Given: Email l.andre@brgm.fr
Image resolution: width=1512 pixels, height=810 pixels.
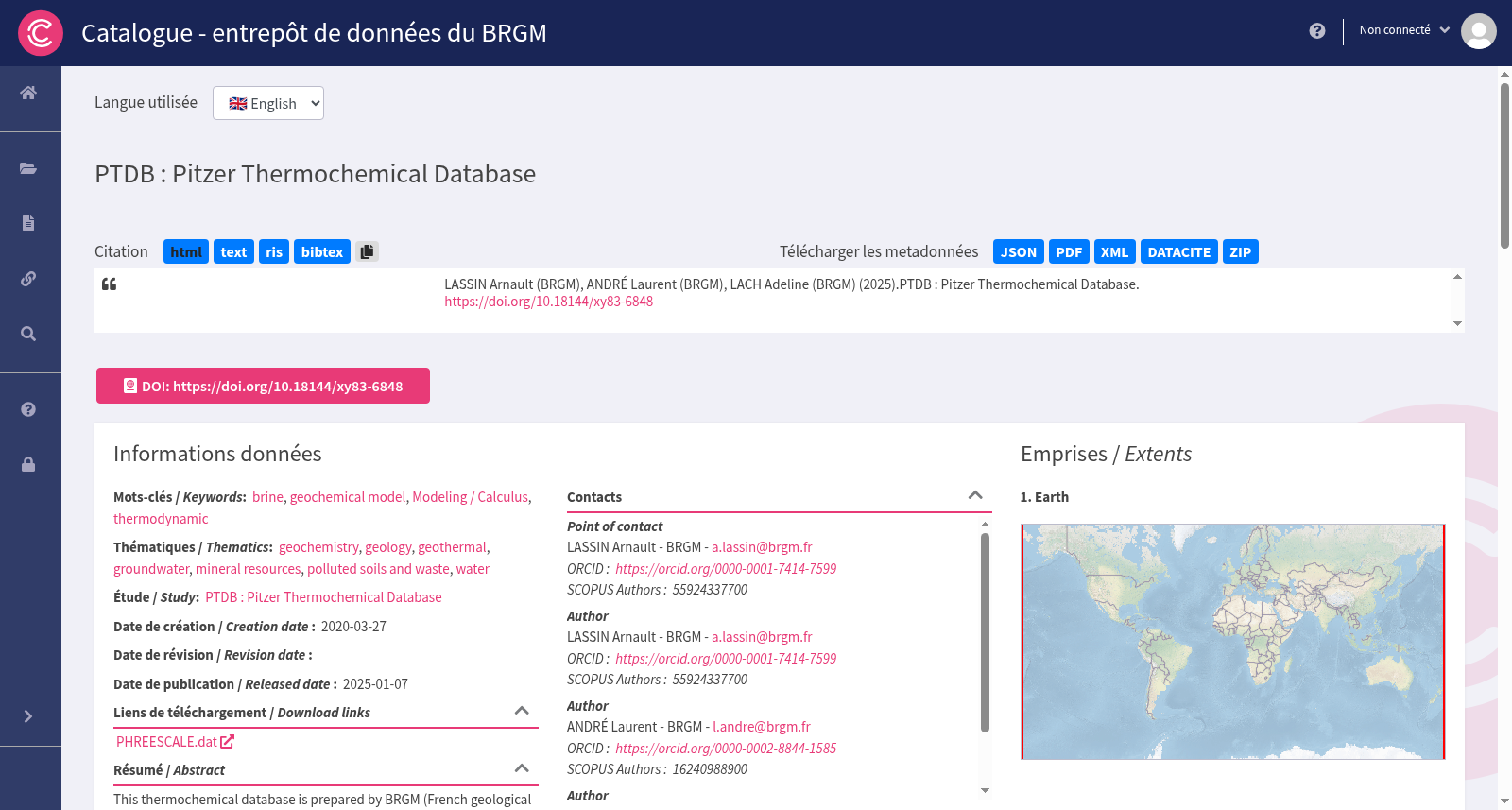Looking at the screenshot, I should pos(762,727).
